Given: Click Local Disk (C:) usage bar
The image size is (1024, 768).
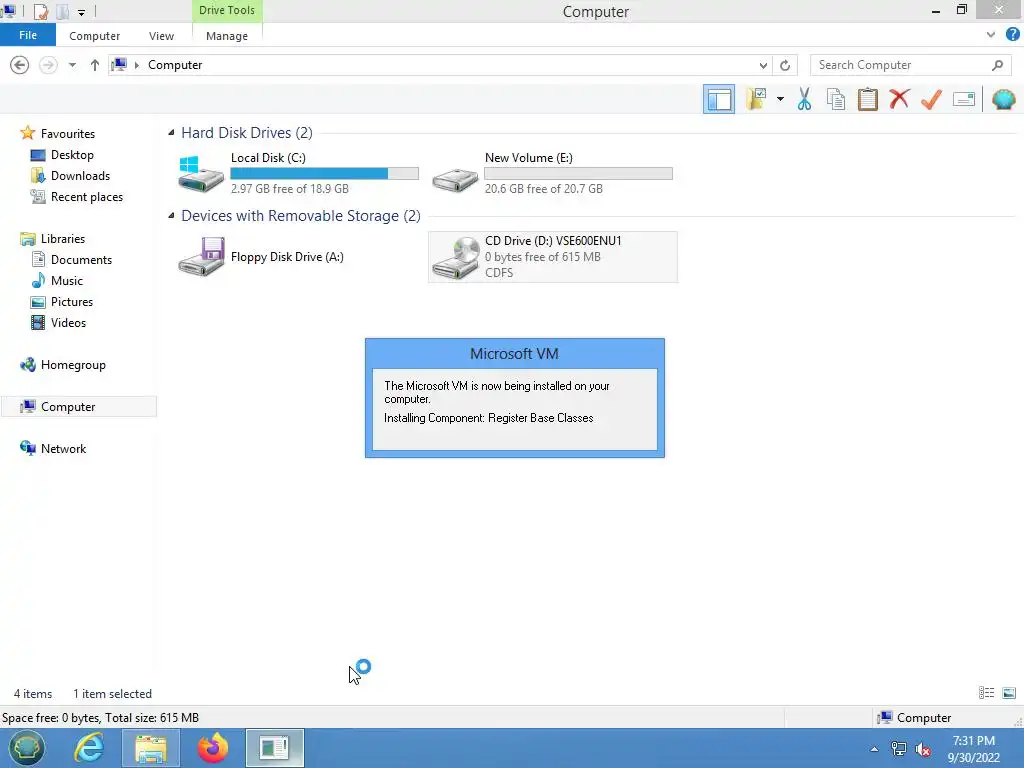Looking at the screenshot, I should coord(325,173).
